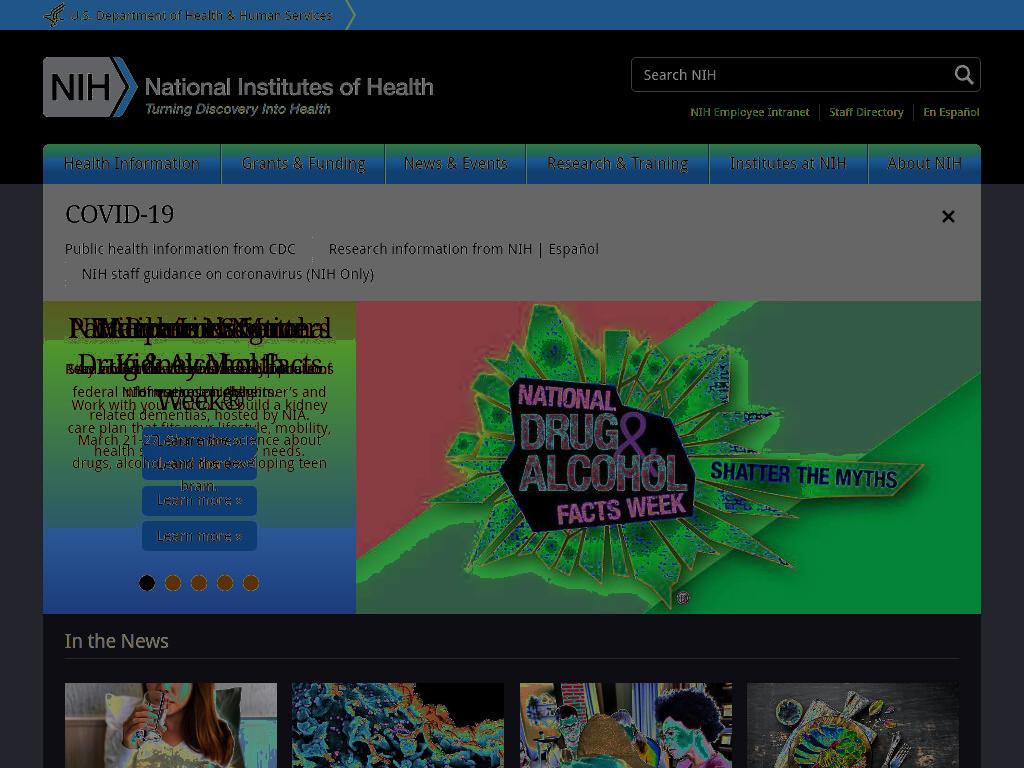Open the Institutes at NIH menu
The width and height of the screenshot is (1024, 768).
[x=788, y=163]
